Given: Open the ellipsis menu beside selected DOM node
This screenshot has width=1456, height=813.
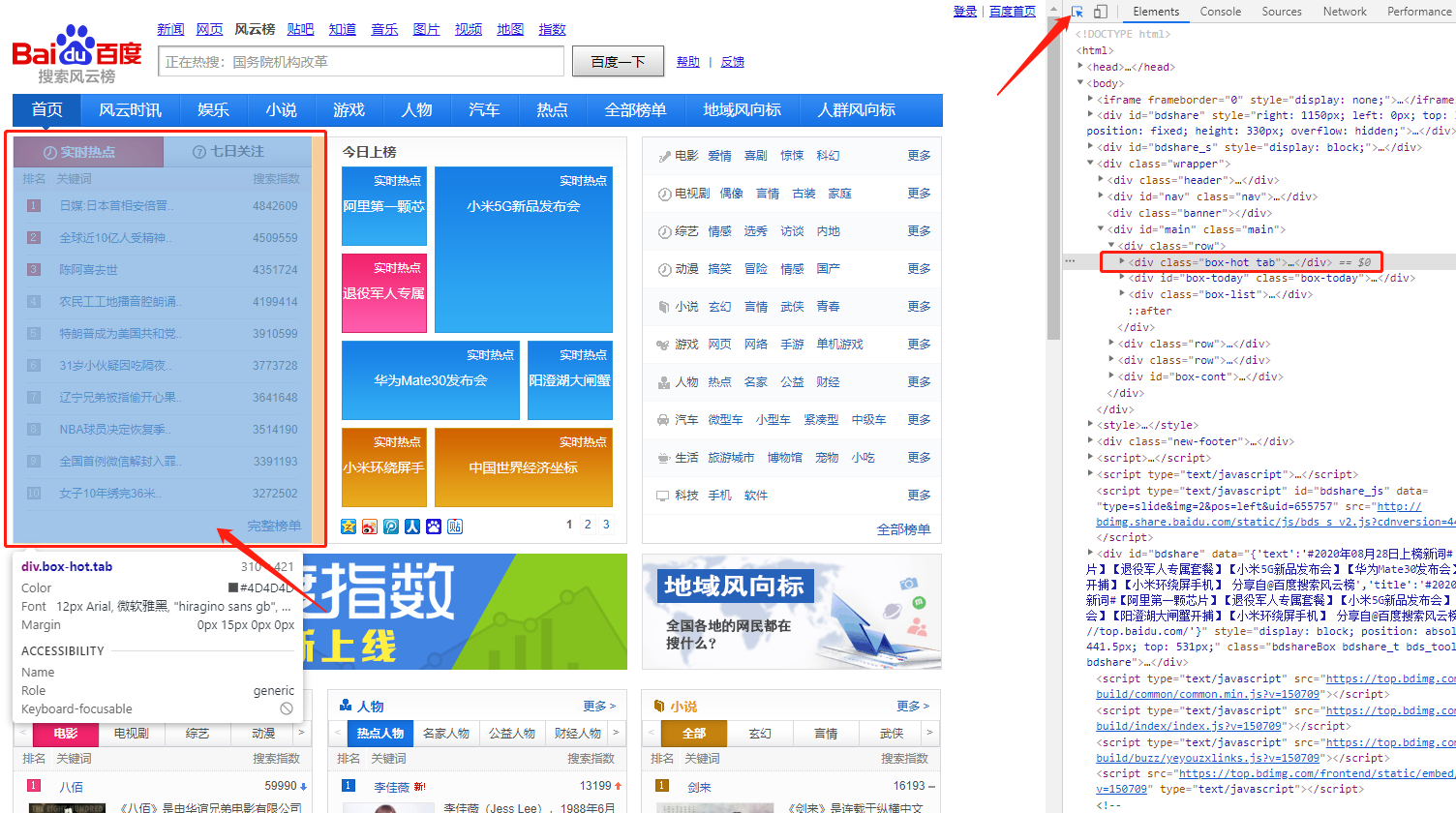Looking at the screenshot, I should click(1070, 261).
